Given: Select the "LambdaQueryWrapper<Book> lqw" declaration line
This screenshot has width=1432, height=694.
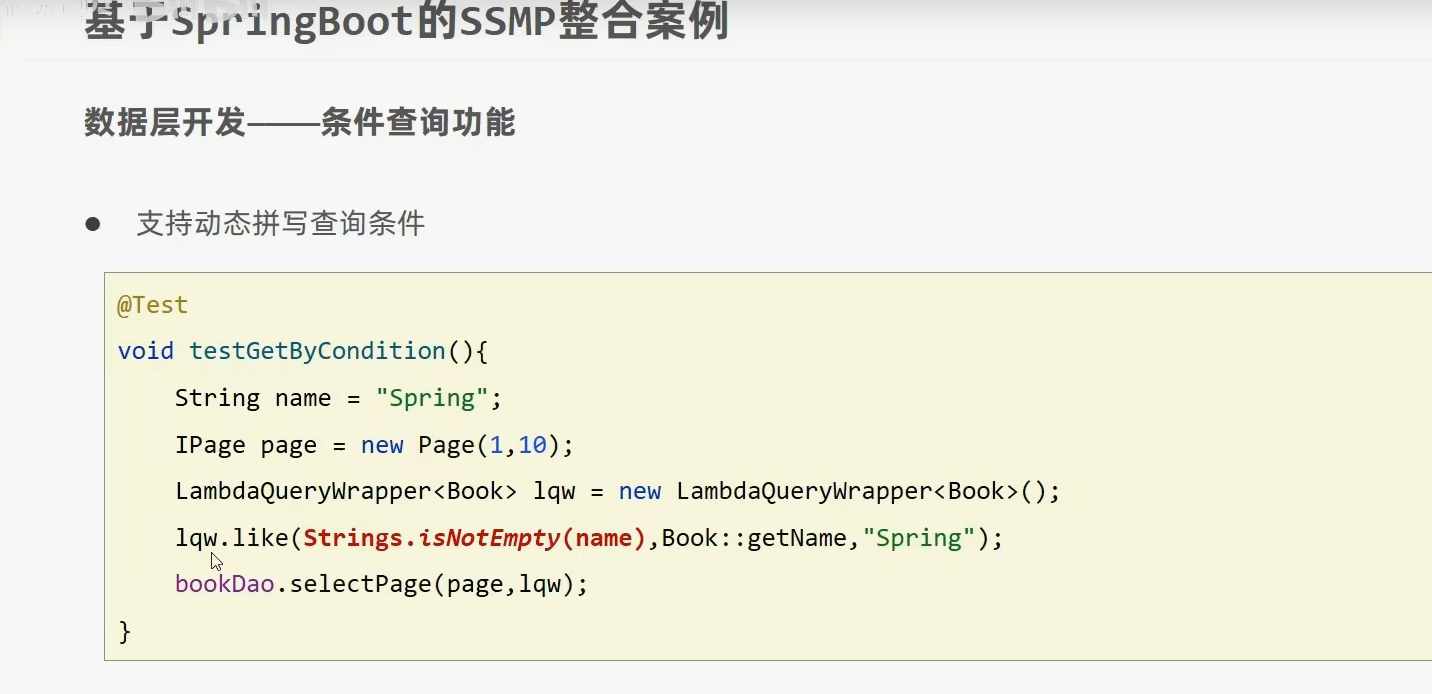Looking at the screenshot, I should pyautogui.click(x=617, y=492).
